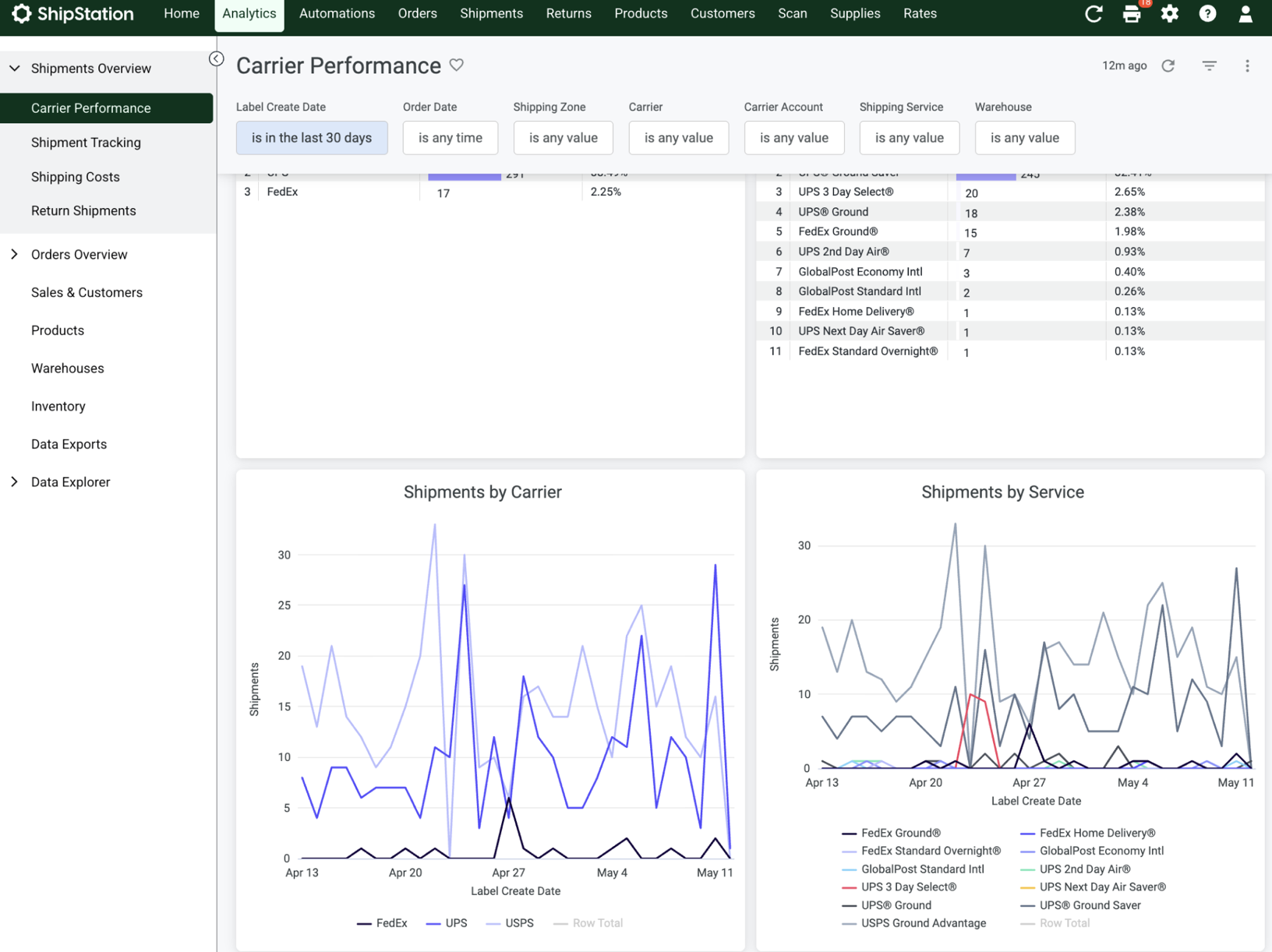Toggle USPS Ground Advantage legend entry
The width and height of the screenshot is (1272, 952).
click(914, 923)
